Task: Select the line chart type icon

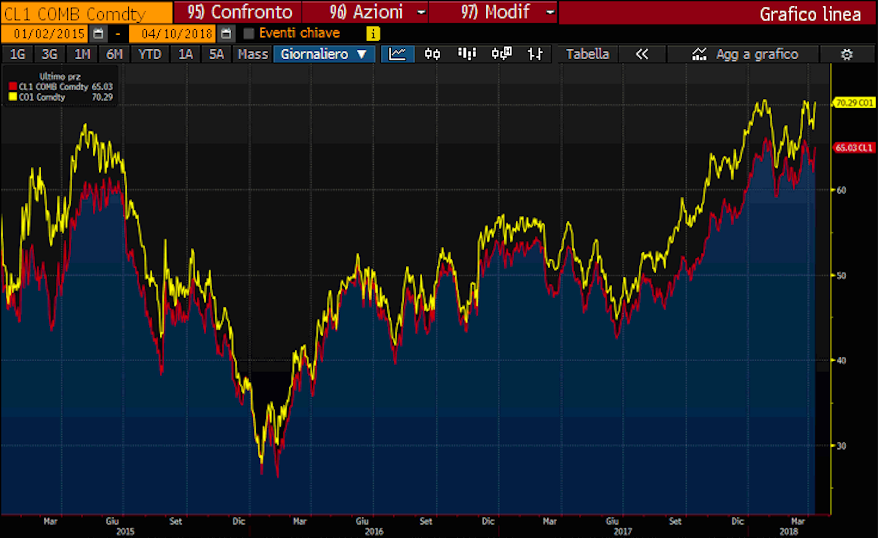Action: coord(398,54)
